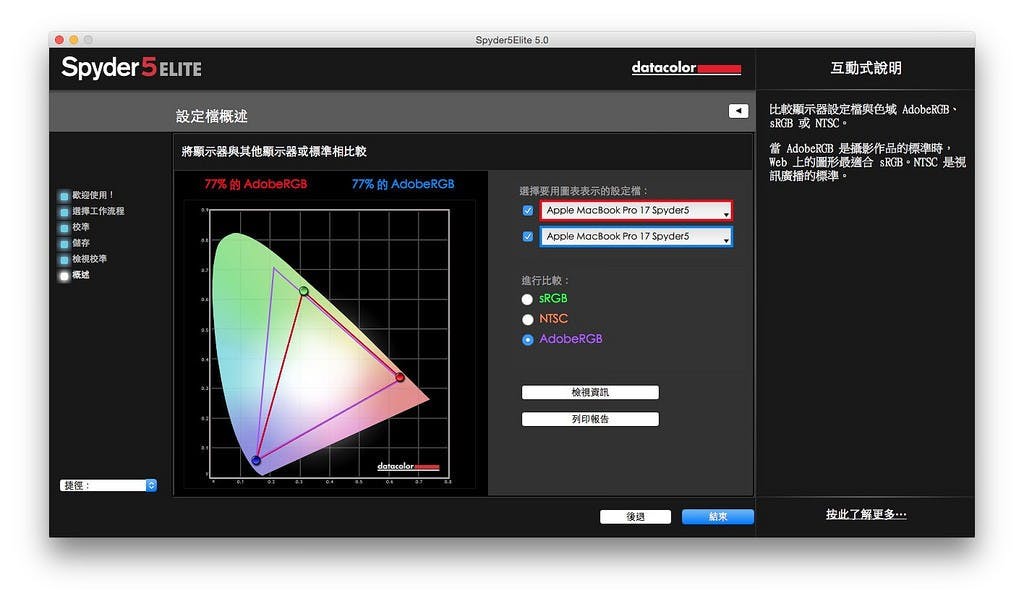Open the blue-bordered profile dropdown
The height and width of the screenshot is (604, 1024).
click(636, 236)
